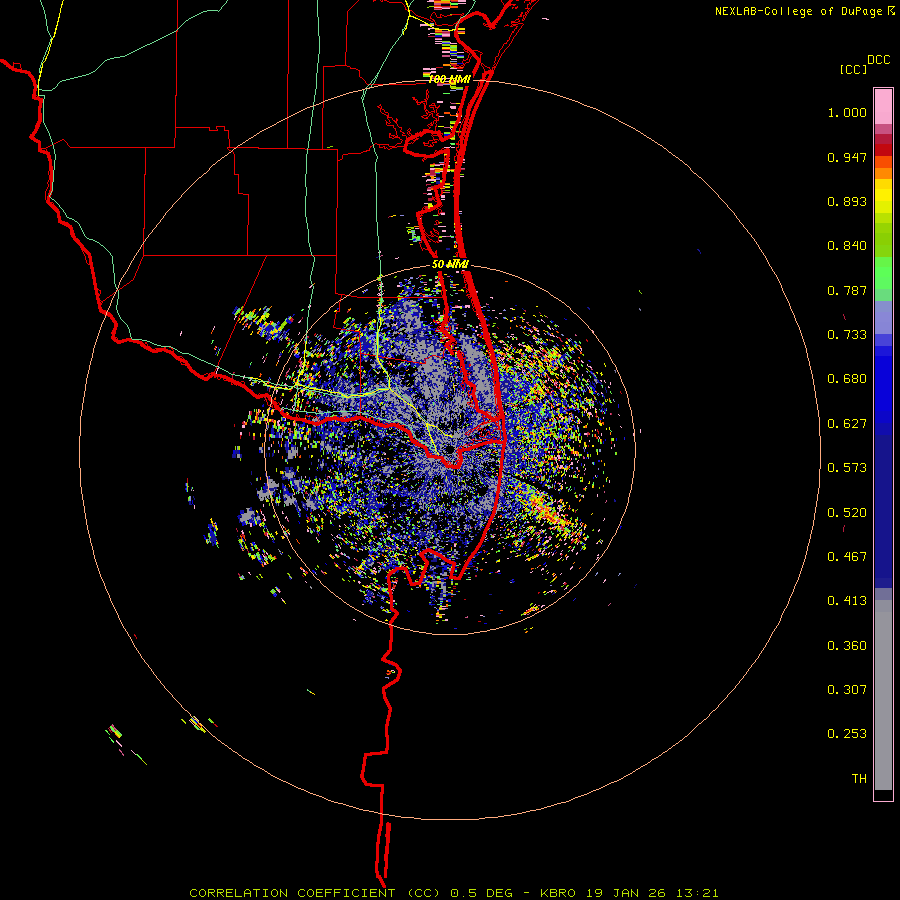Click the KBRO radar site marker at the ring center
Viewport: 900px width, 900px height.
[x=449, y=449]
